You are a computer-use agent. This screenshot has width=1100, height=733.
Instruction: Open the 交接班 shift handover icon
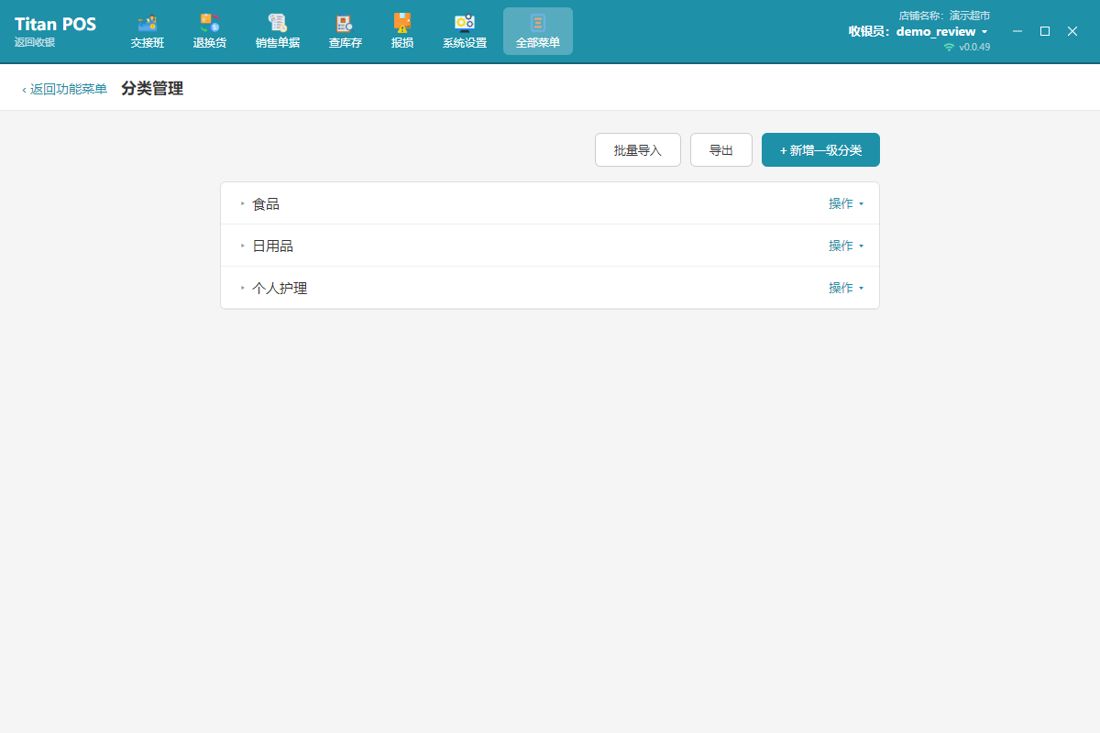click(147, 32)
